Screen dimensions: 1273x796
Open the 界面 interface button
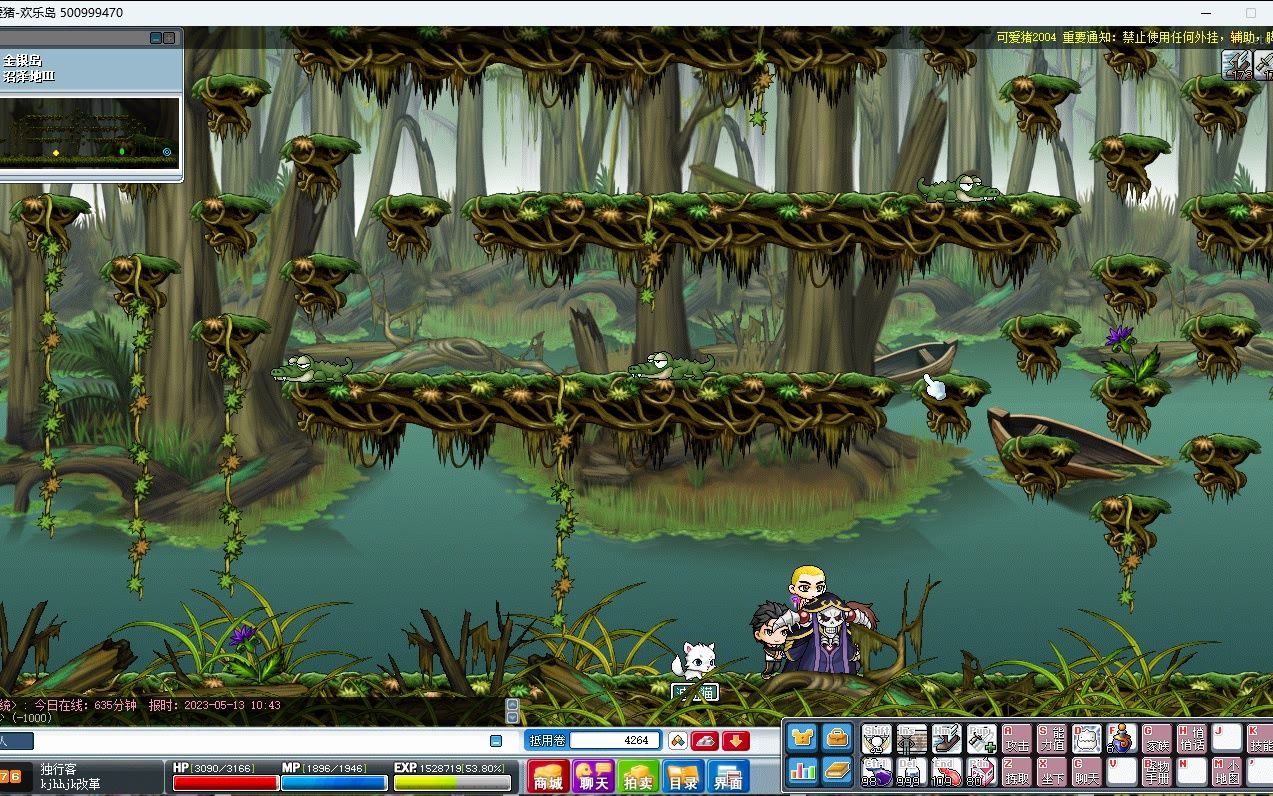tap(728, 777)
